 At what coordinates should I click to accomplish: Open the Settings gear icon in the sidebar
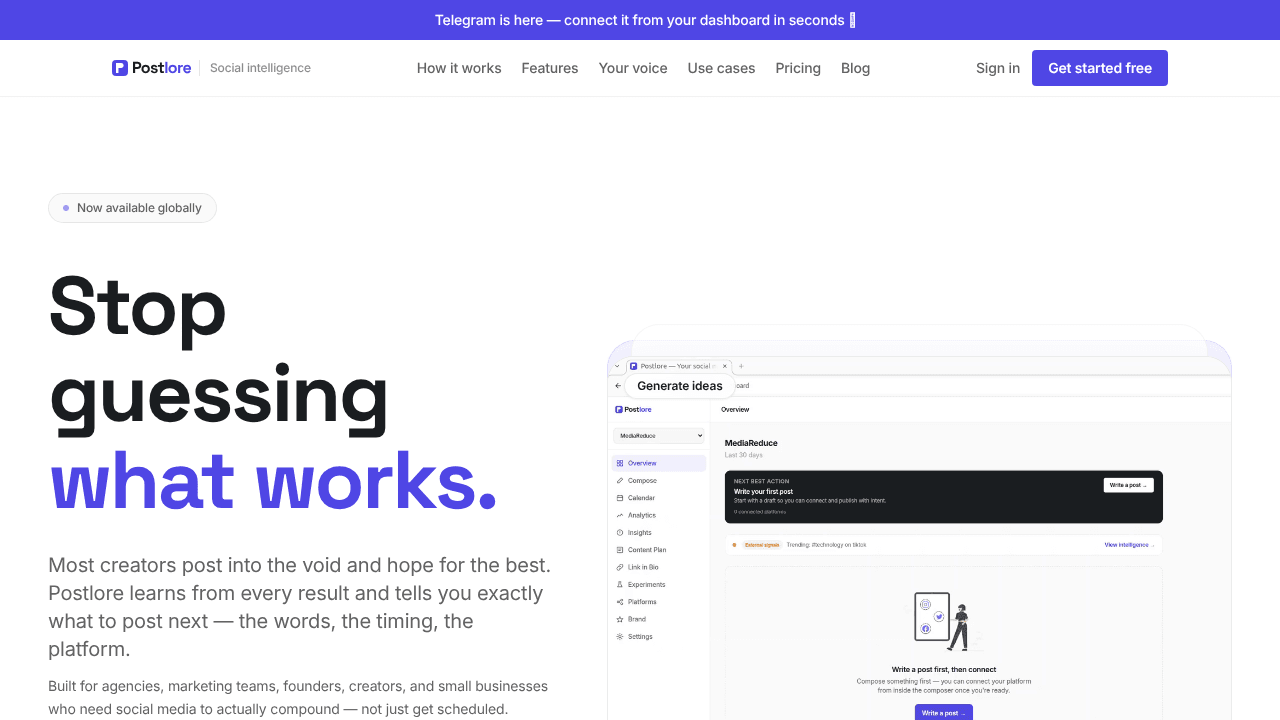(620, 637)
